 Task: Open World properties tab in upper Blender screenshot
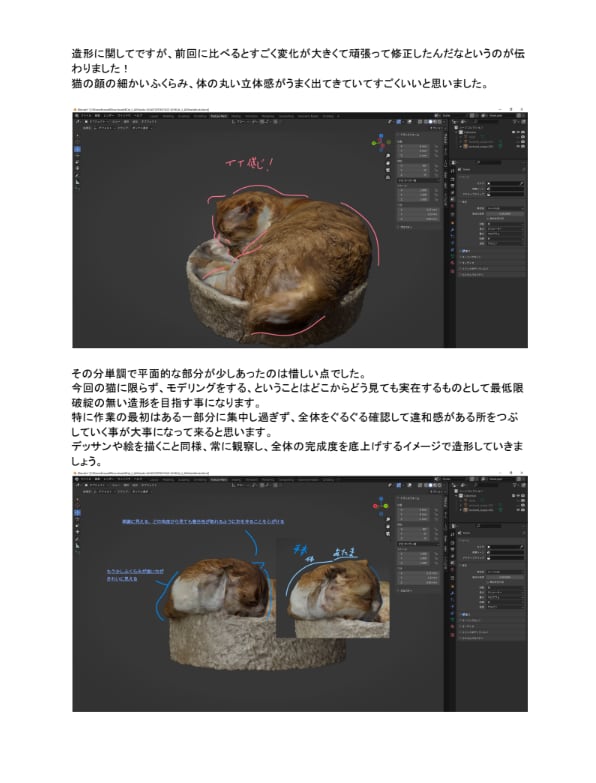pos(452,205)
